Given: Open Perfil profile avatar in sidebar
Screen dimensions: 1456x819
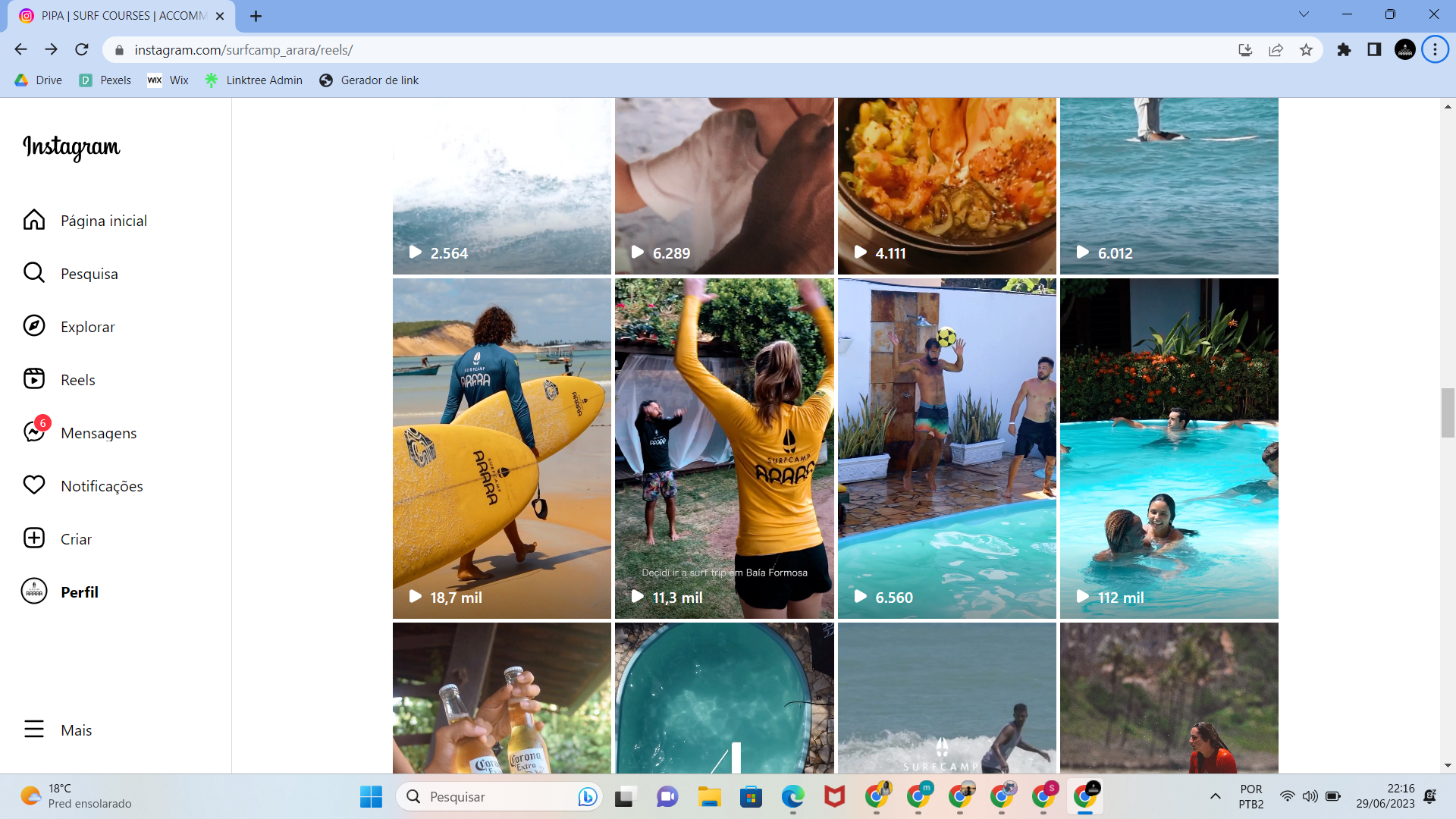Looking at the screenshot, I should [x=34, y=591].
